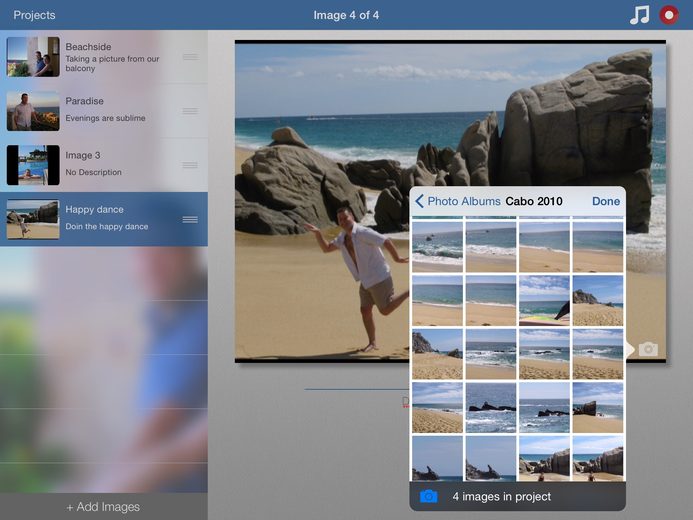The height and width of the screenshot is (520, 693).
Task: Click the description 'Evenings are sublime'
Action: coord(105,118)
